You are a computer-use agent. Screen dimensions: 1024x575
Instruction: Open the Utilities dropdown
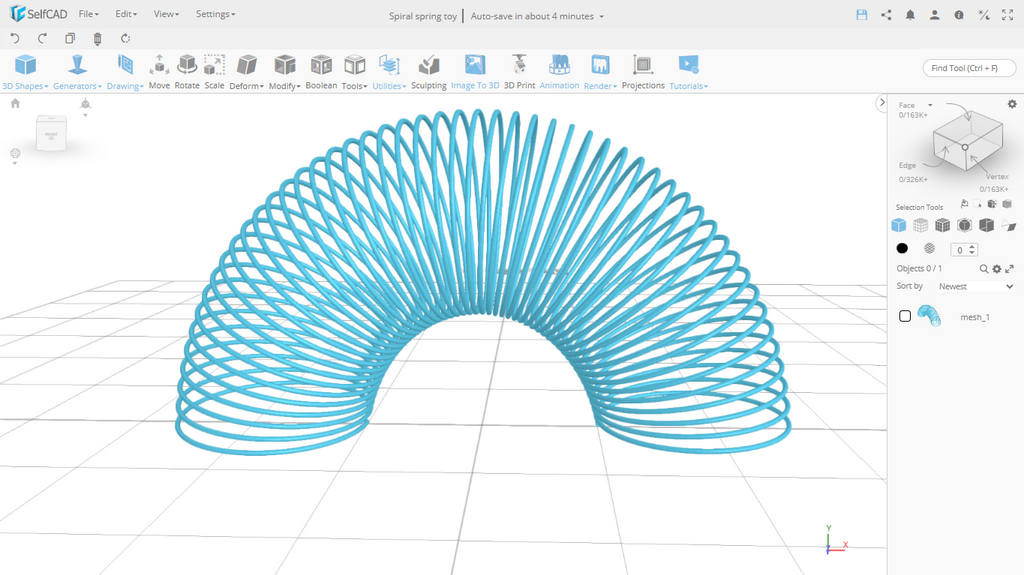tap(389, 72)
